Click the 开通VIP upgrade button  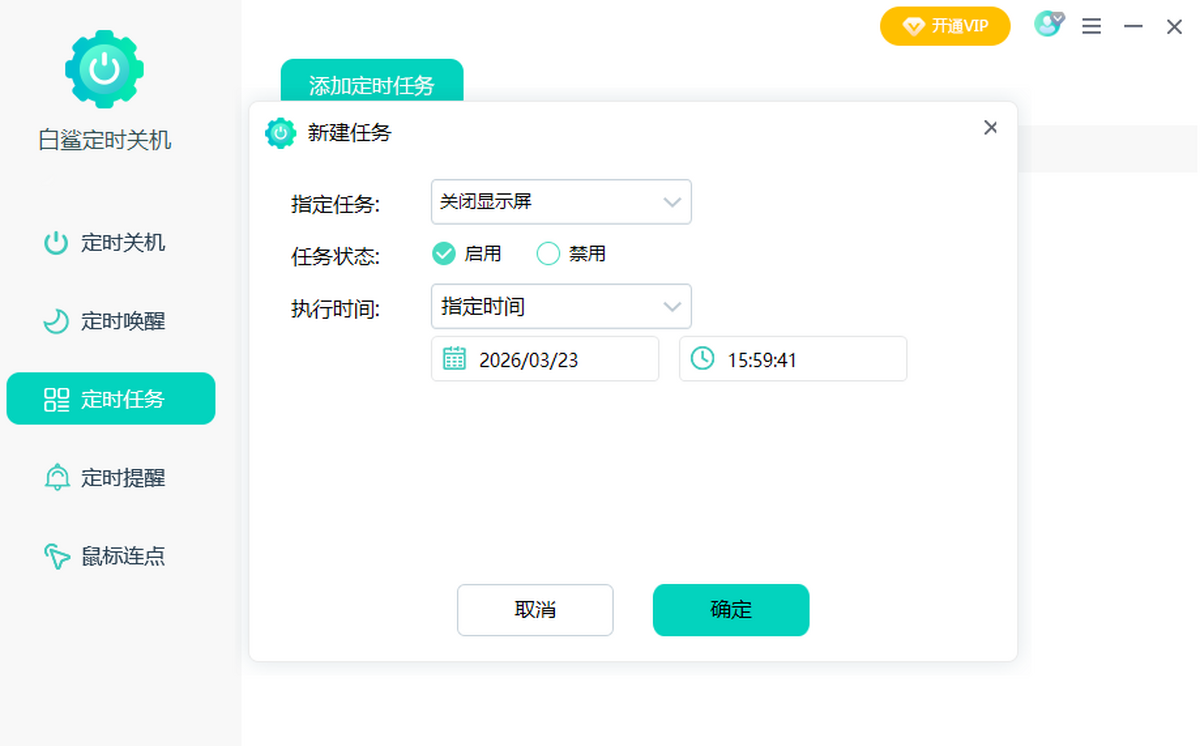[x=945, y=26]
